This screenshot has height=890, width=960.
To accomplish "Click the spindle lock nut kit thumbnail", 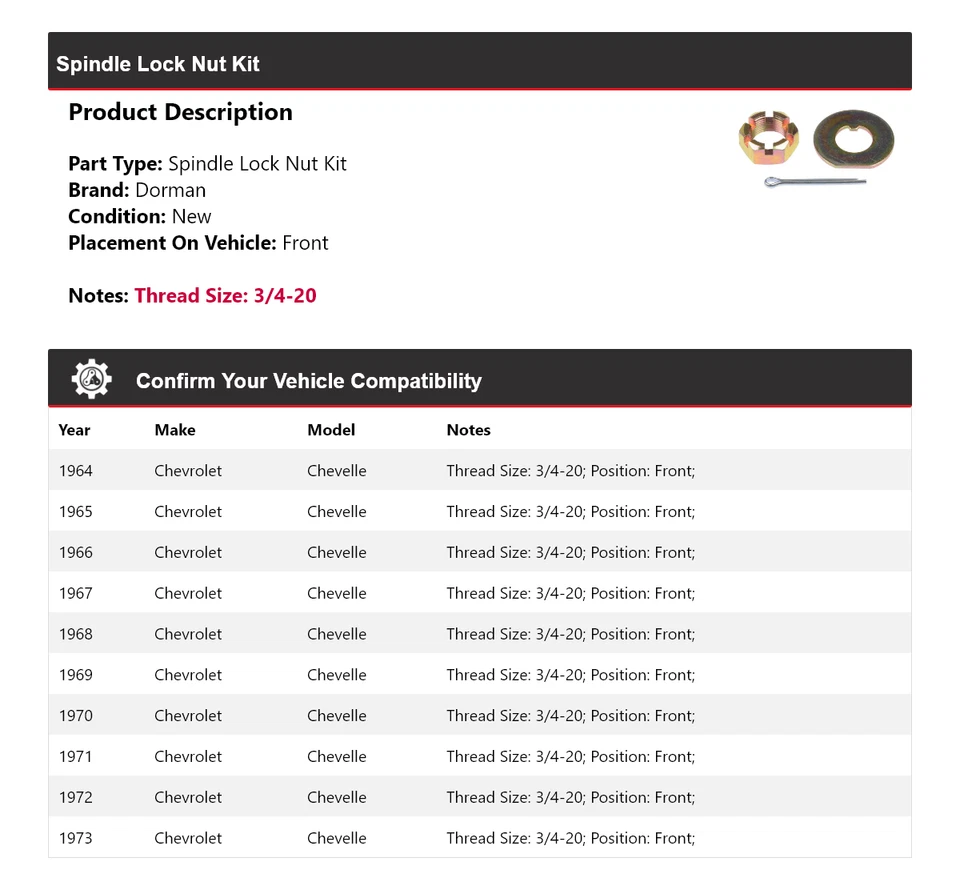I will tap(816, 149).
